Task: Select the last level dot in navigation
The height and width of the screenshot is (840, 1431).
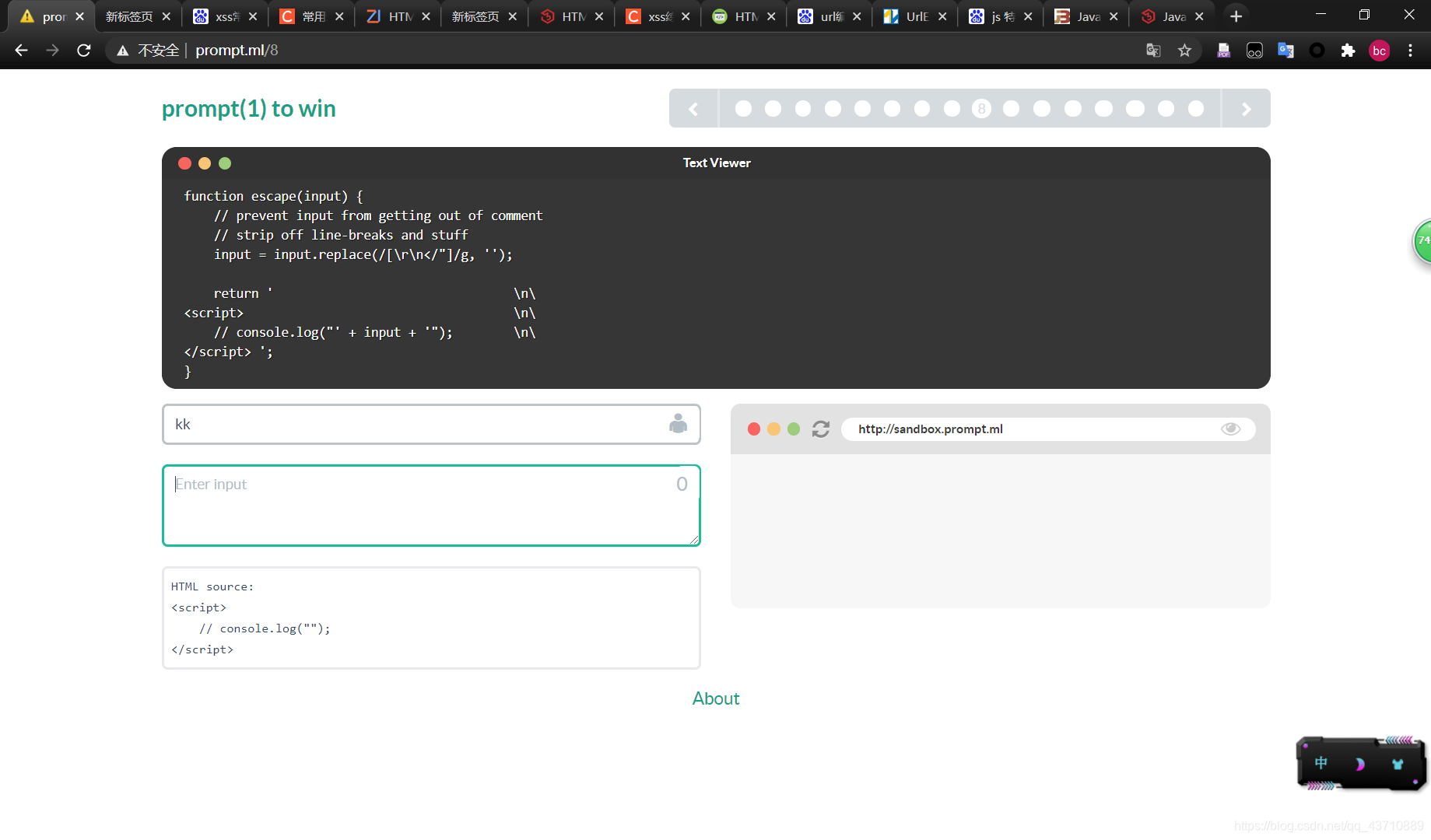Action: click(1196, 109)
